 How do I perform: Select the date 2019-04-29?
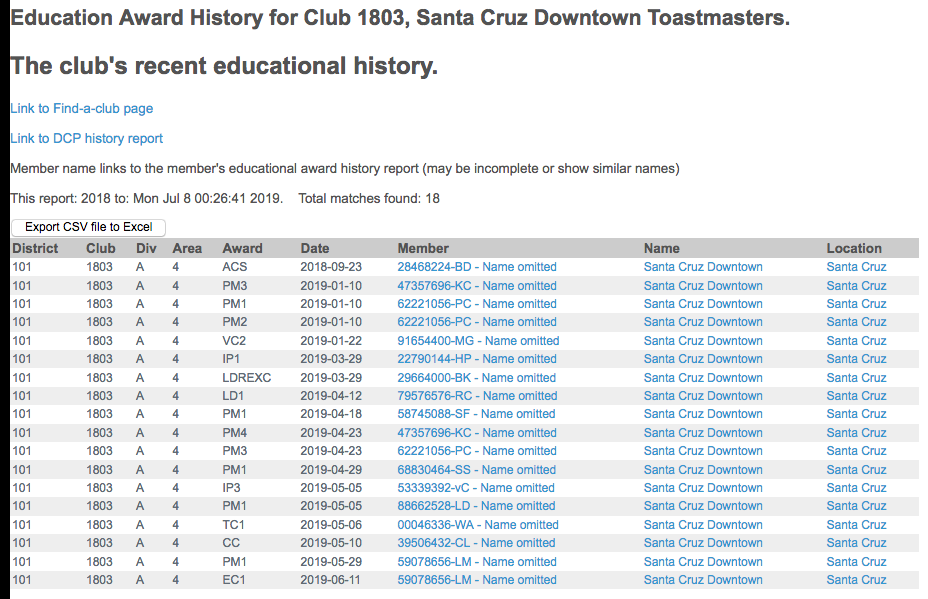331,470
